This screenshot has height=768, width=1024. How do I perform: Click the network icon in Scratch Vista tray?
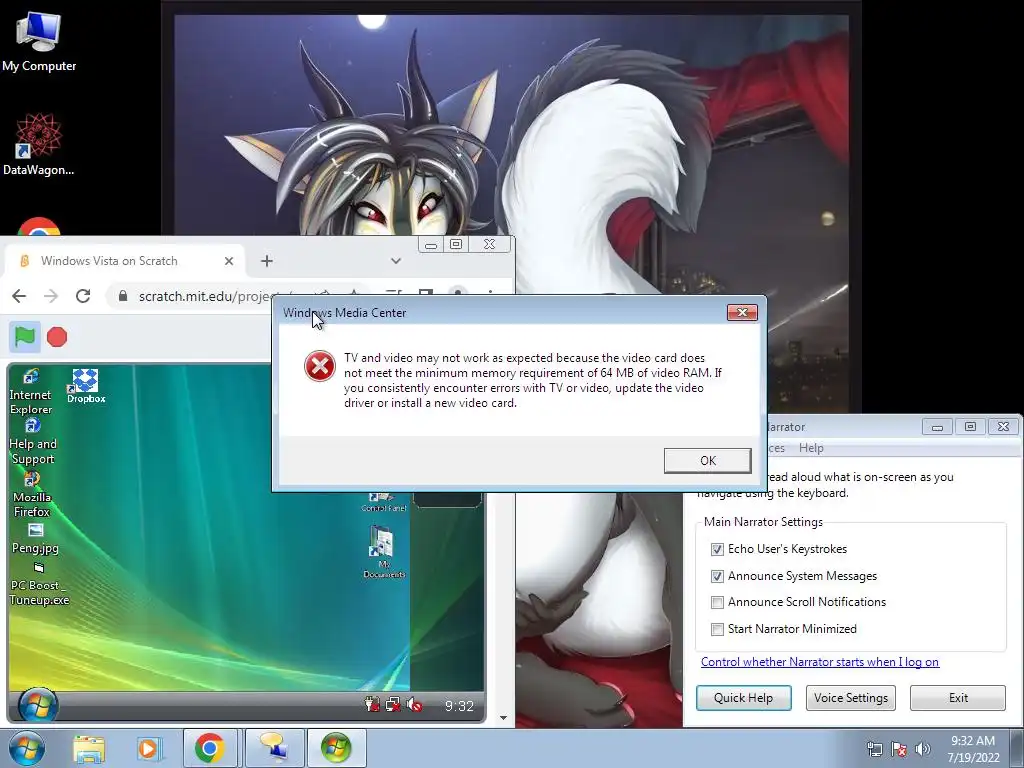pyautogui.click(x=392, y=705)
